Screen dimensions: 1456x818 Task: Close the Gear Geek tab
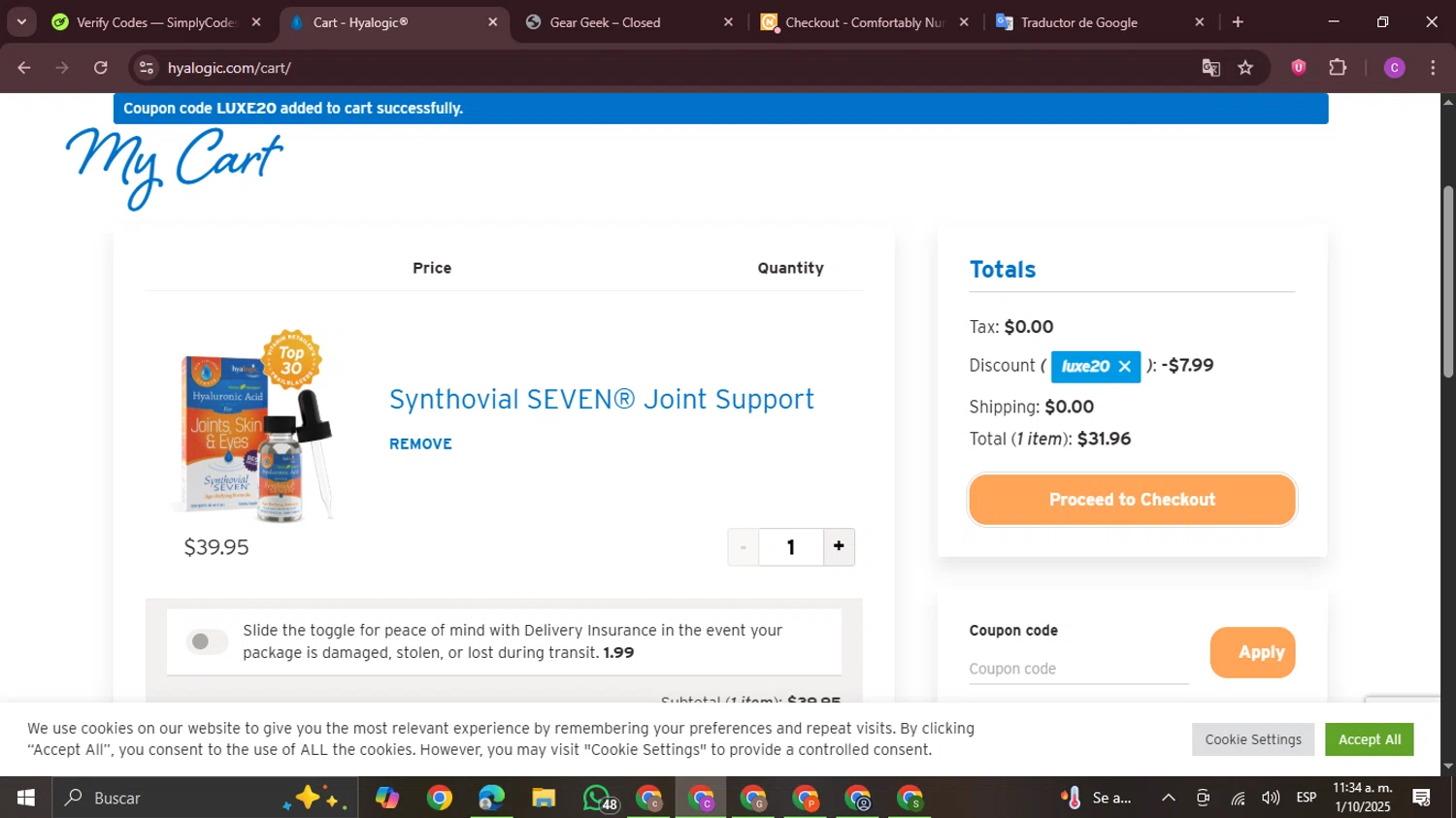click(728, 22)
